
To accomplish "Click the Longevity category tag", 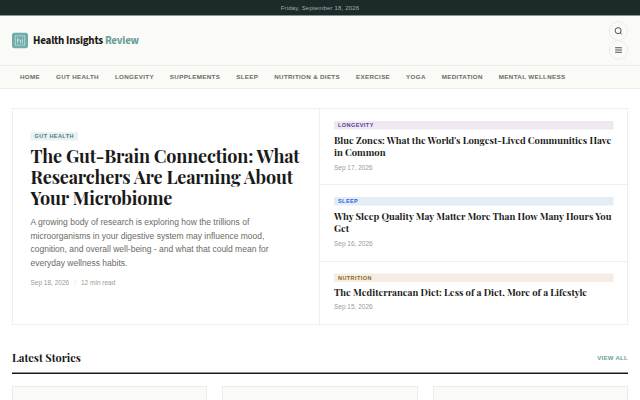I will [473, 125].
